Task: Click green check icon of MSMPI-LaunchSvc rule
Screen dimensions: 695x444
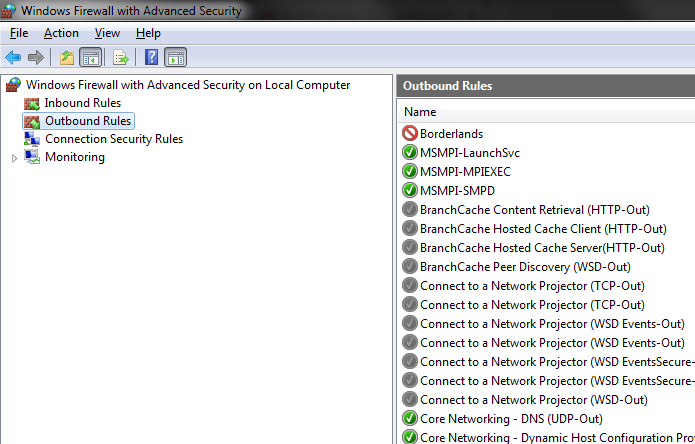Action: [x=409, y=152]
